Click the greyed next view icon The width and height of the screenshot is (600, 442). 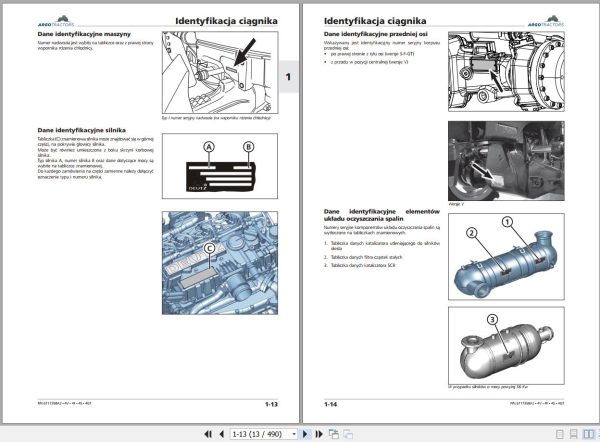point(348,434)
